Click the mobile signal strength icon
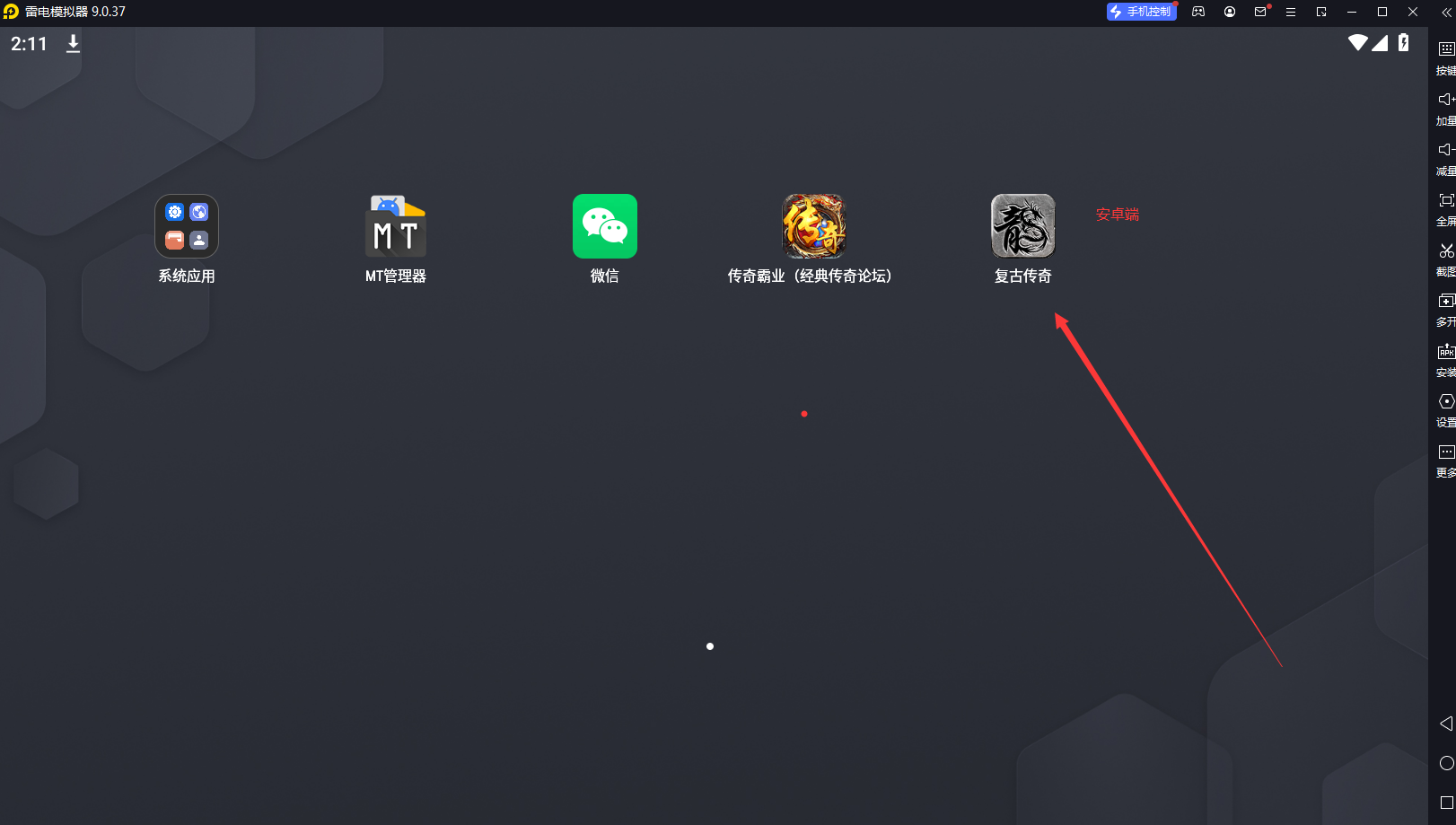 [x=1380, y=42]
